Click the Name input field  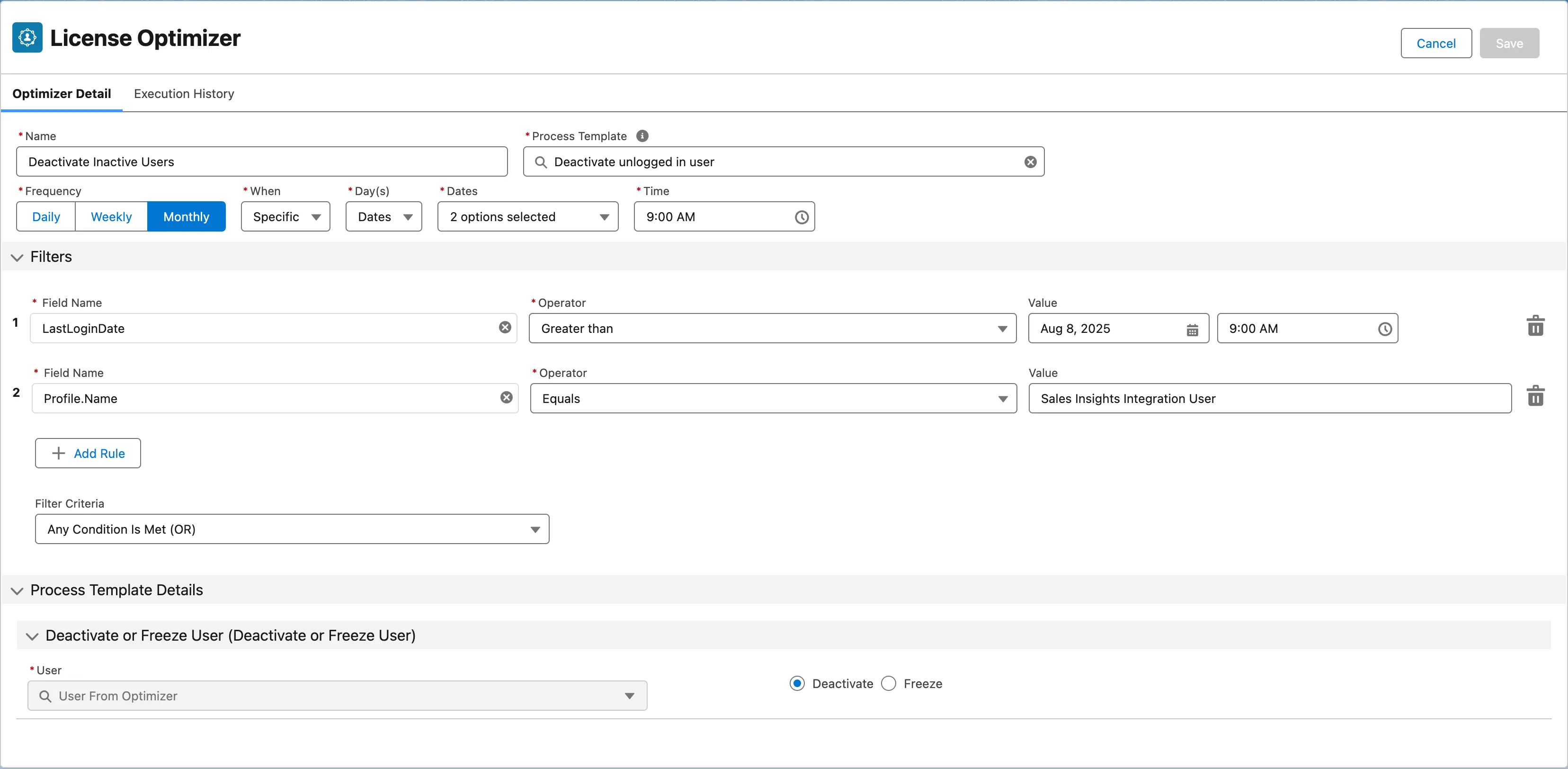pyautogui.click(x=262, y=162)
